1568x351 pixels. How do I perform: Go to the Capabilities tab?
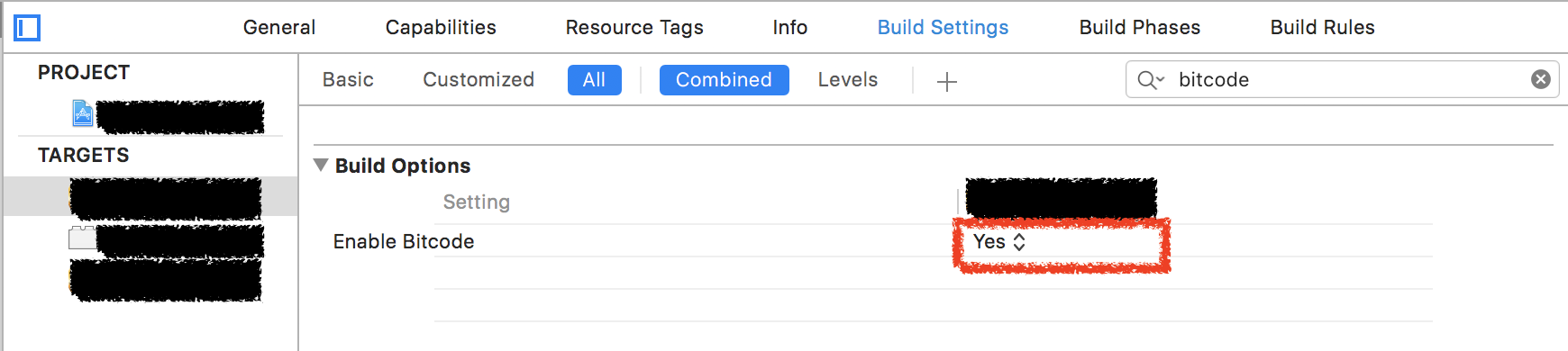(x=441, y=28)
